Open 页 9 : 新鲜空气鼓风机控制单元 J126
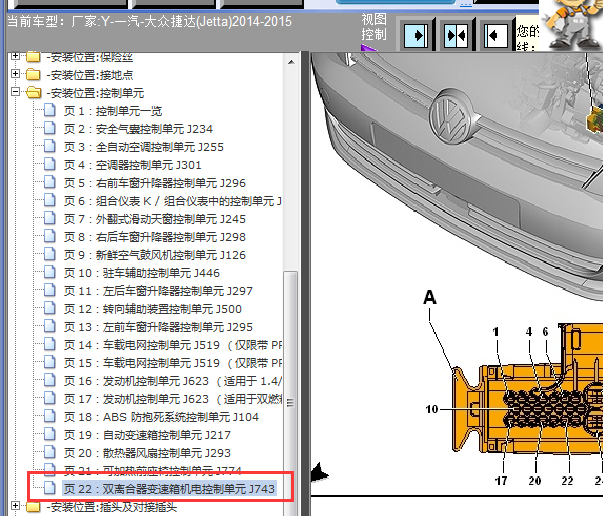 click(x=155, y=255)
